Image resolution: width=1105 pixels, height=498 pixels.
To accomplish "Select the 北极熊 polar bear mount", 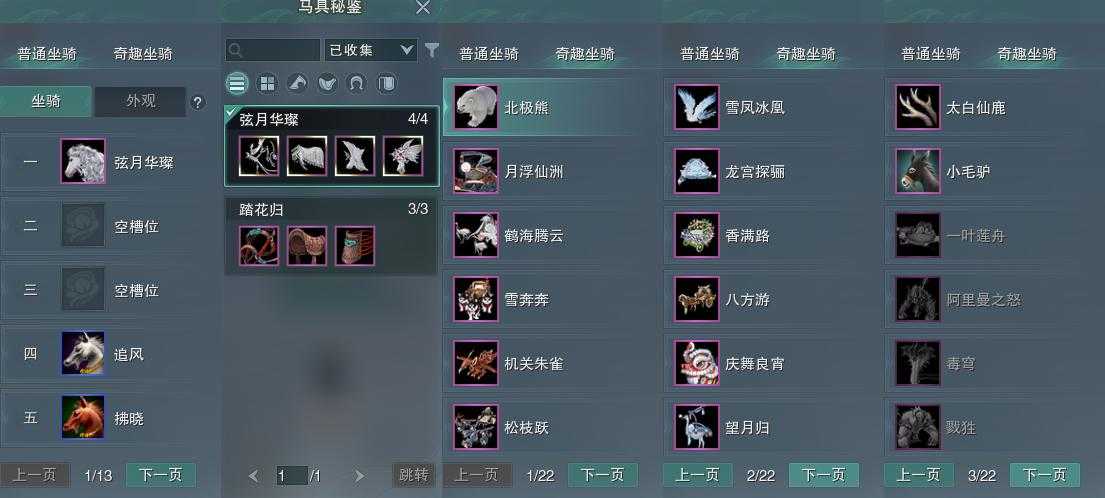I will point(551,107).
